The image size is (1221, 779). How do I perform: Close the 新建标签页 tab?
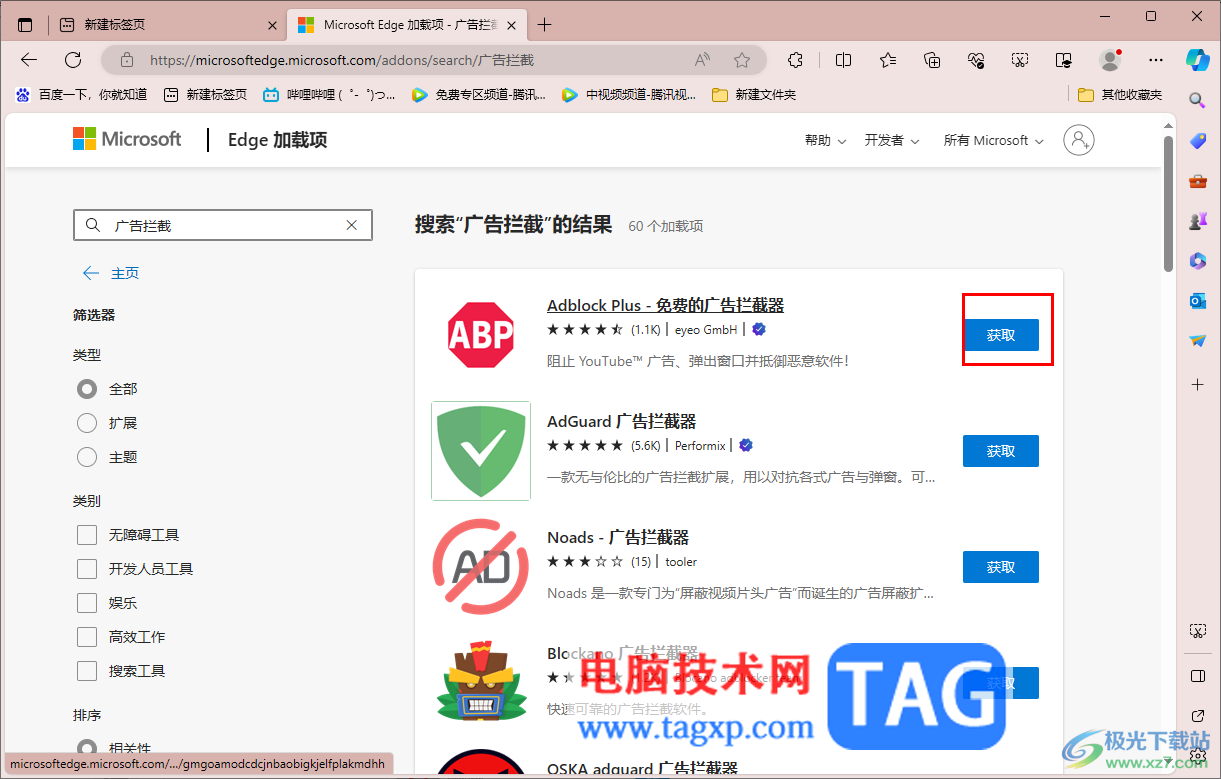[x=273, y=24]
